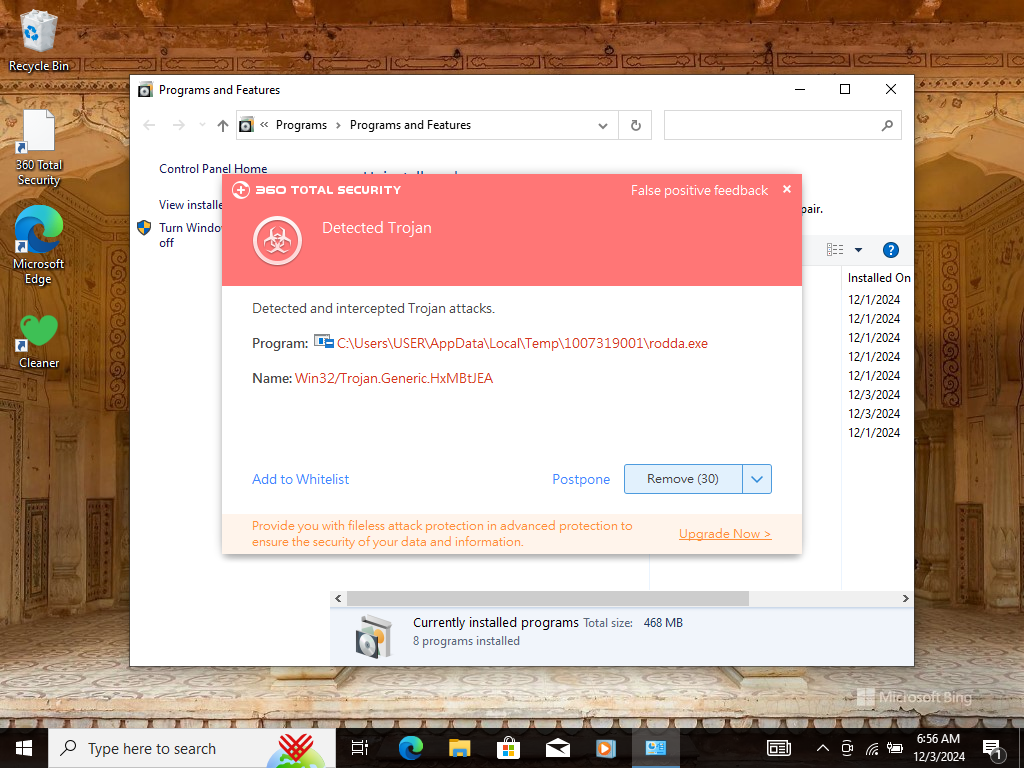
Task: Click the Programs and Features search field
Action: click(772, 125)
